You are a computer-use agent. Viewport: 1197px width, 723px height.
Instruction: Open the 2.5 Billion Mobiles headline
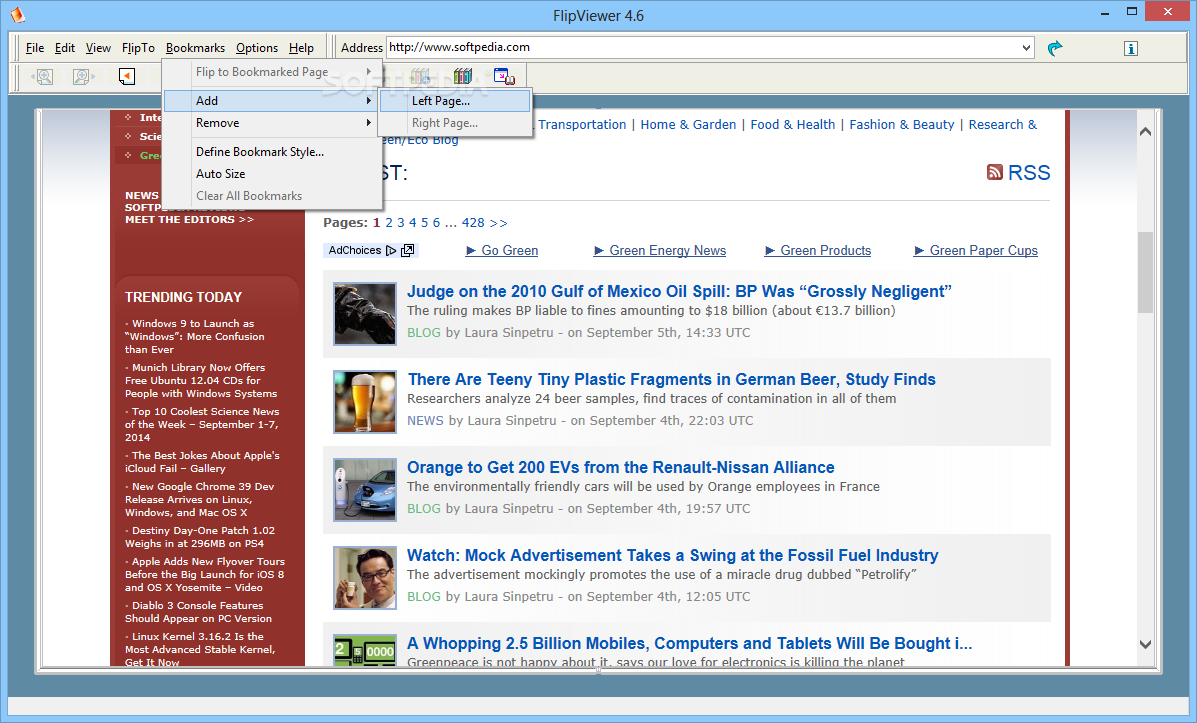point(689,644)
